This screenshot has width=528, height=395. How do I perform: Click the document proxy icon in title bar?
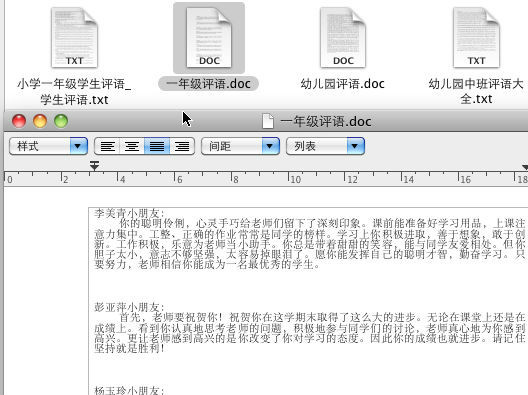click(268, 121)
